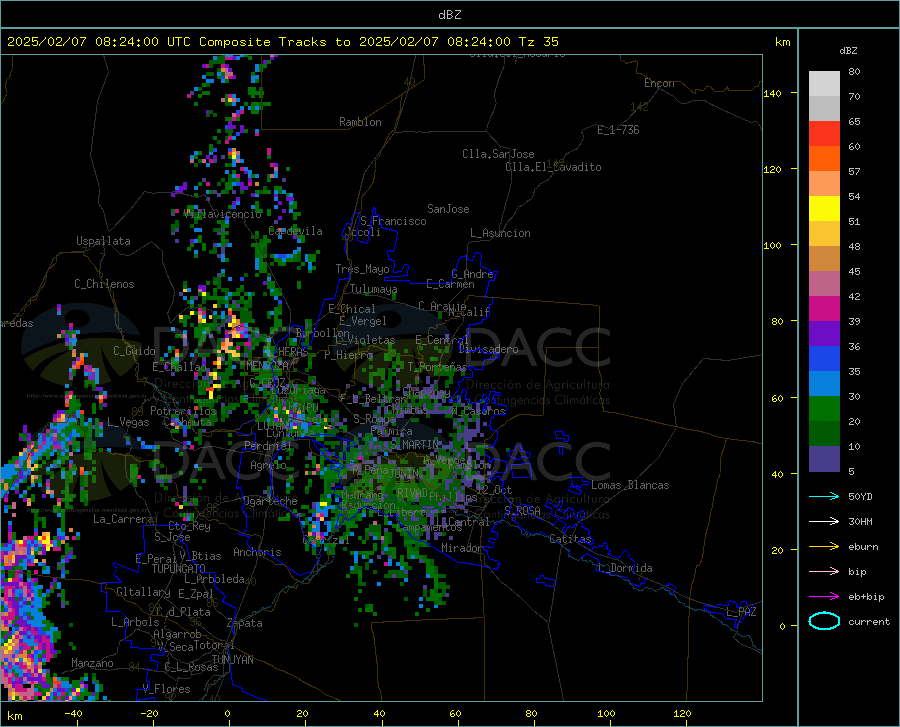This screenshot has width=900, height=727.
Task: Click the bright green 30 dBZ color swatch
Action: pyautogui.click(x=824, y=409)
